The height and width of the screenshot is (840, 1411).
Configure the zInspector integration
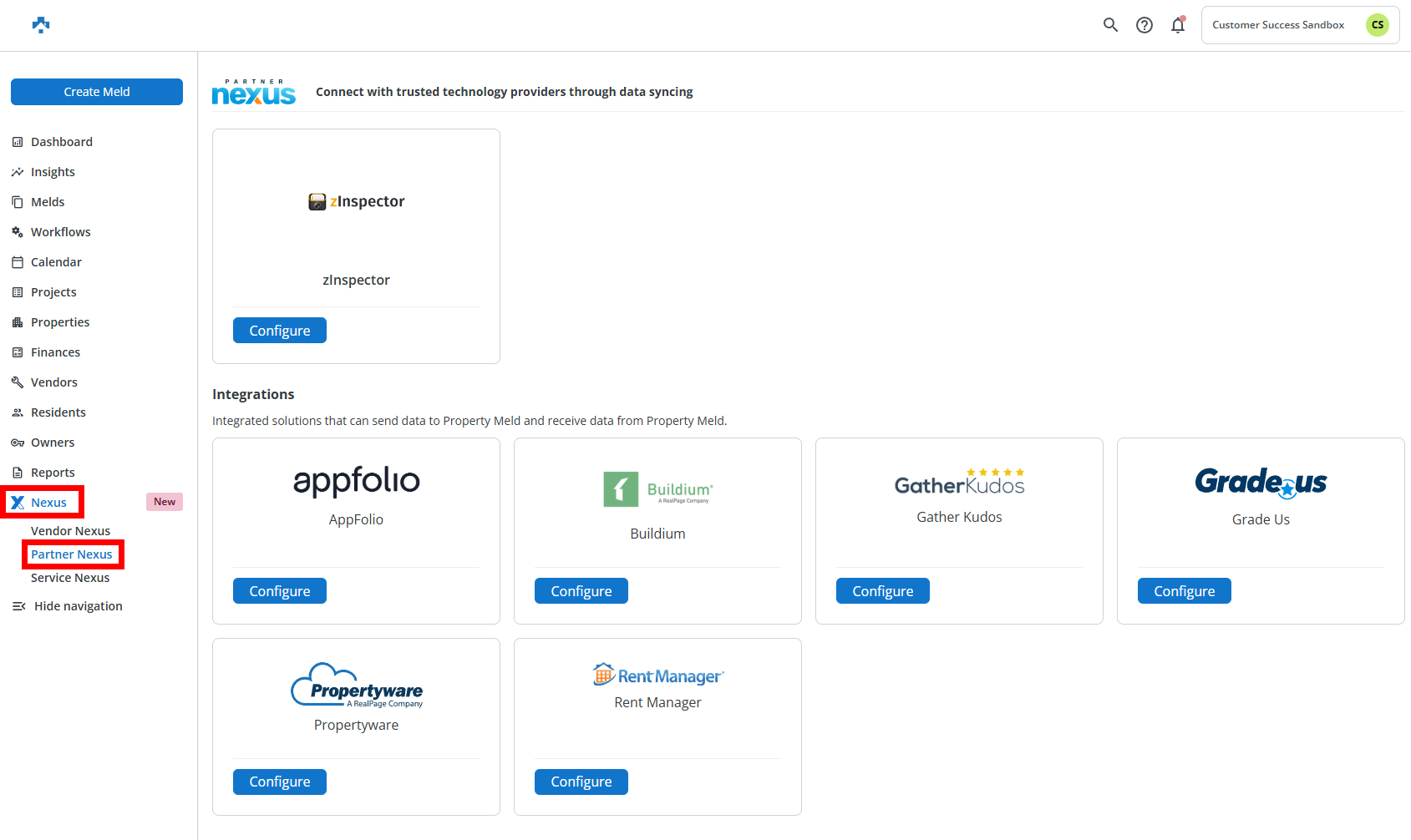279,331
